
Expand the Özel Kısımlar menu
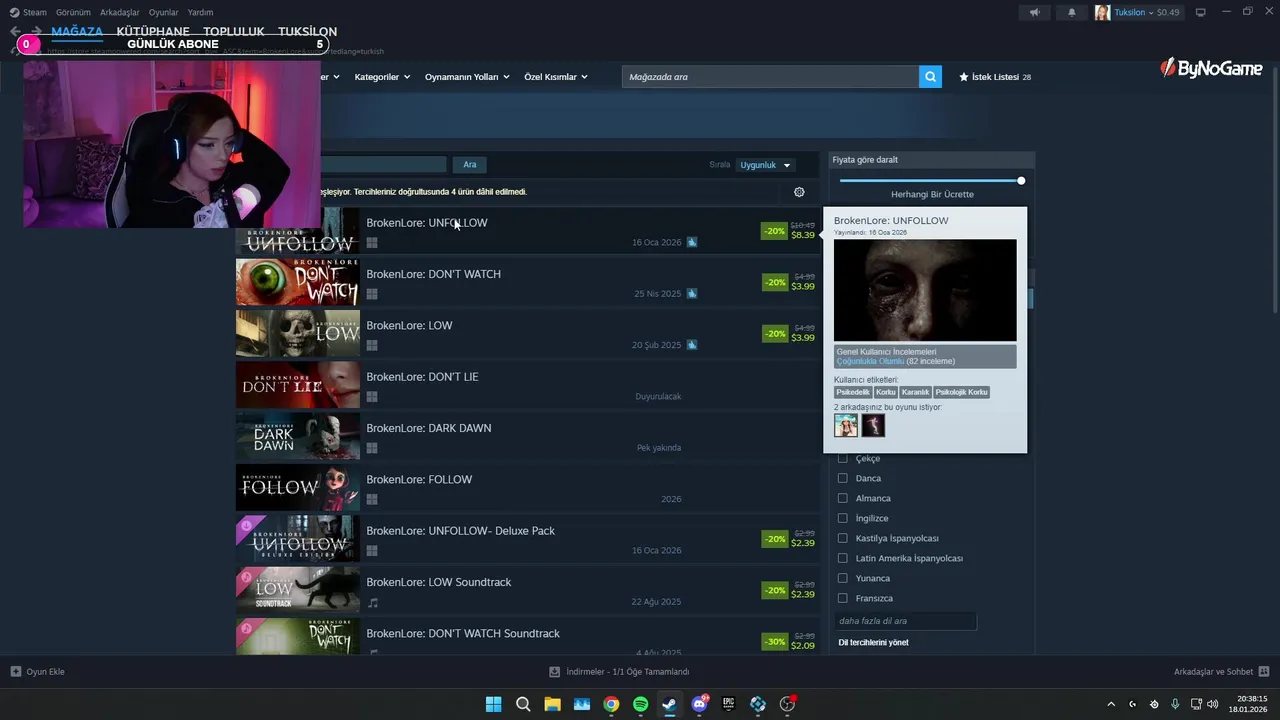click(x=556, y=77)
